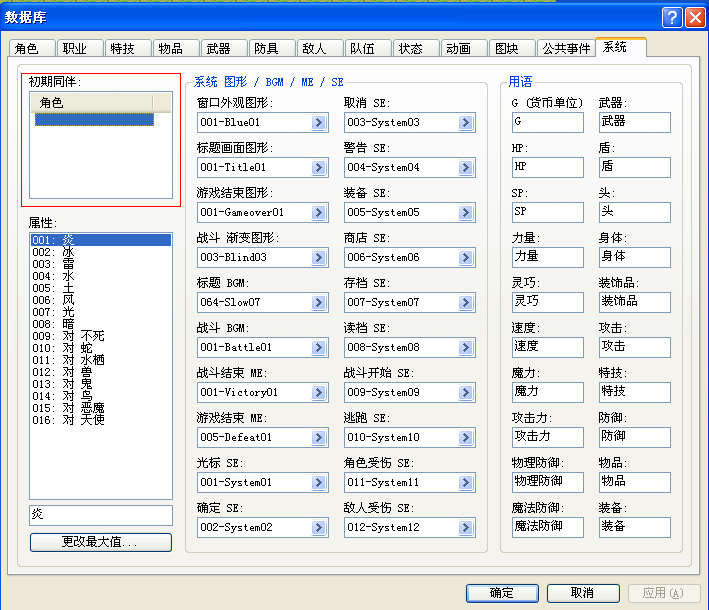The image size is (709, 610).
Task: Select attribute 012: 对 兽
Action: [x=101, y=372]
